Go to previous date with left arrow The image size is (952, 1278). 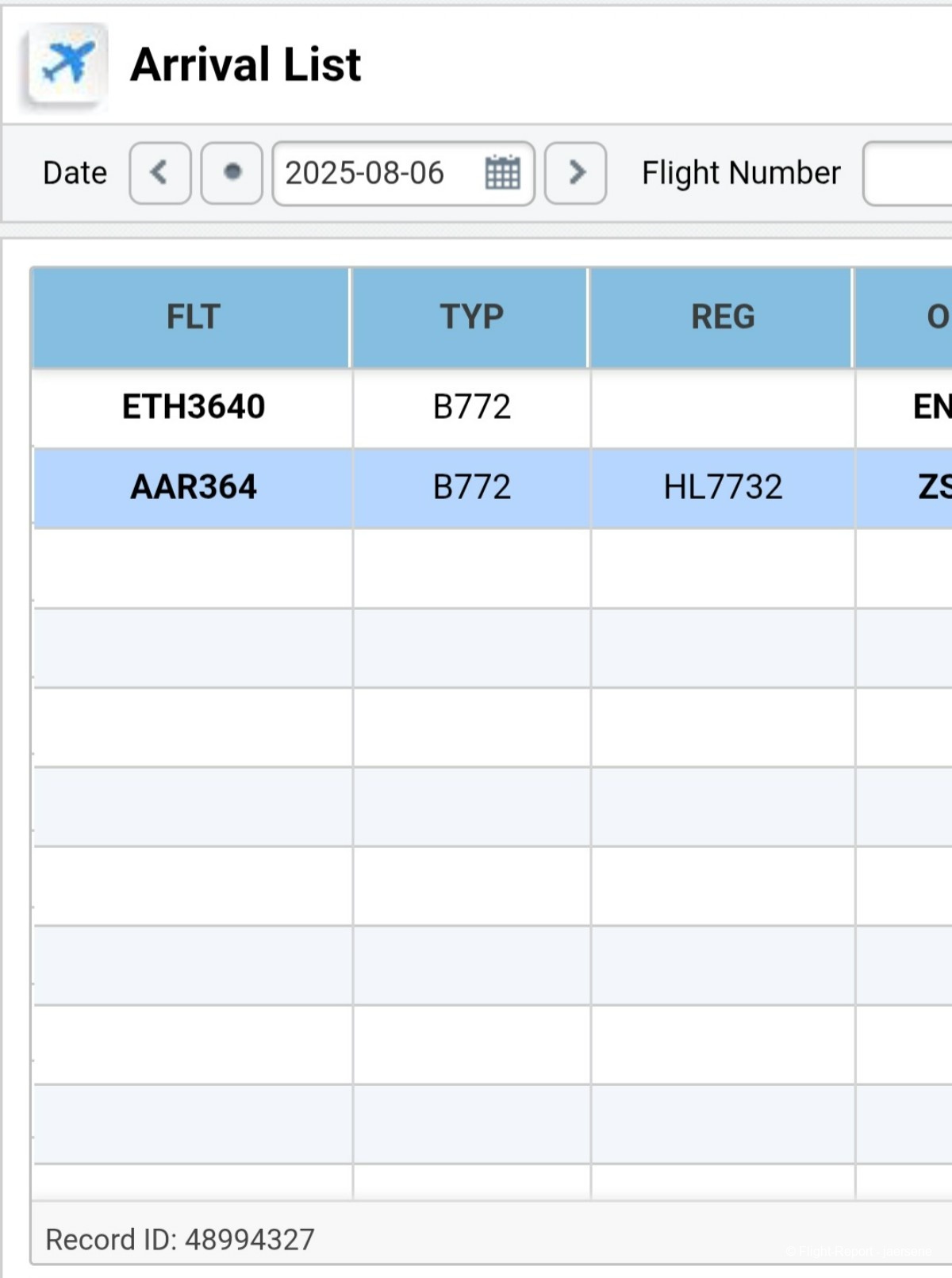(160, 173)
